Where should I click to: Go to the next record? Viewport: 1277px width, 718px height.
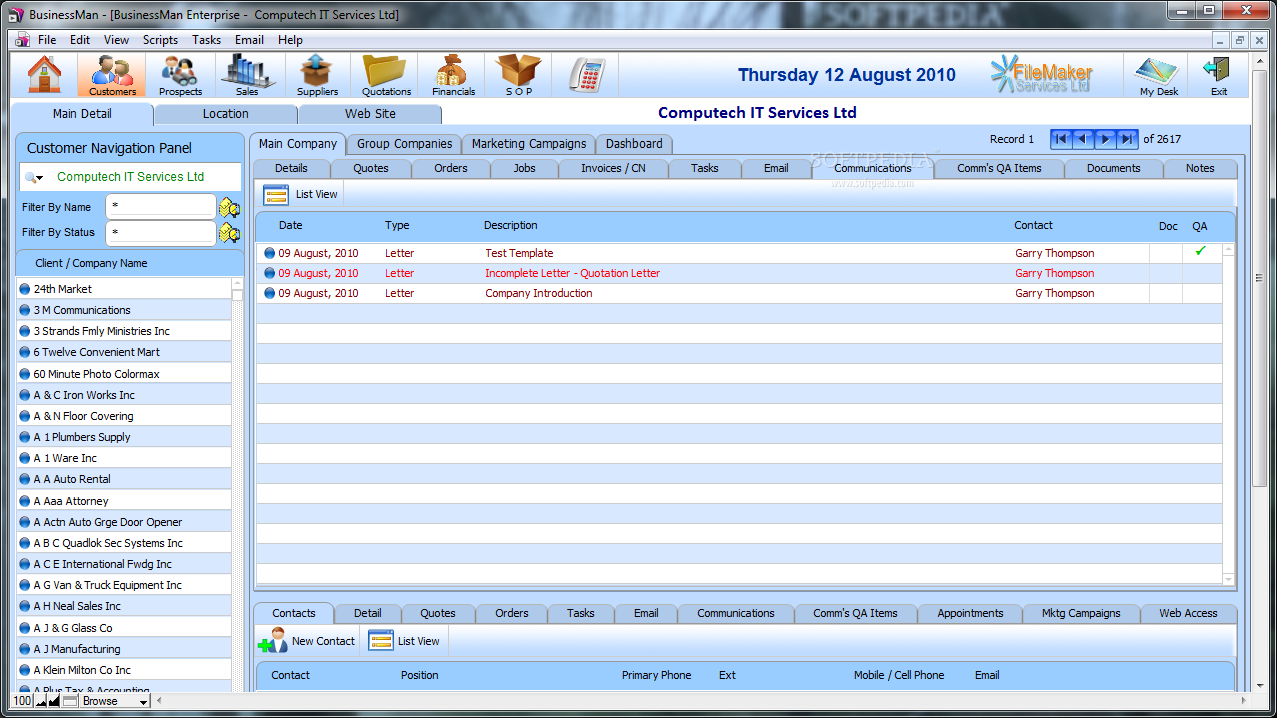(x=1105, y=139)
